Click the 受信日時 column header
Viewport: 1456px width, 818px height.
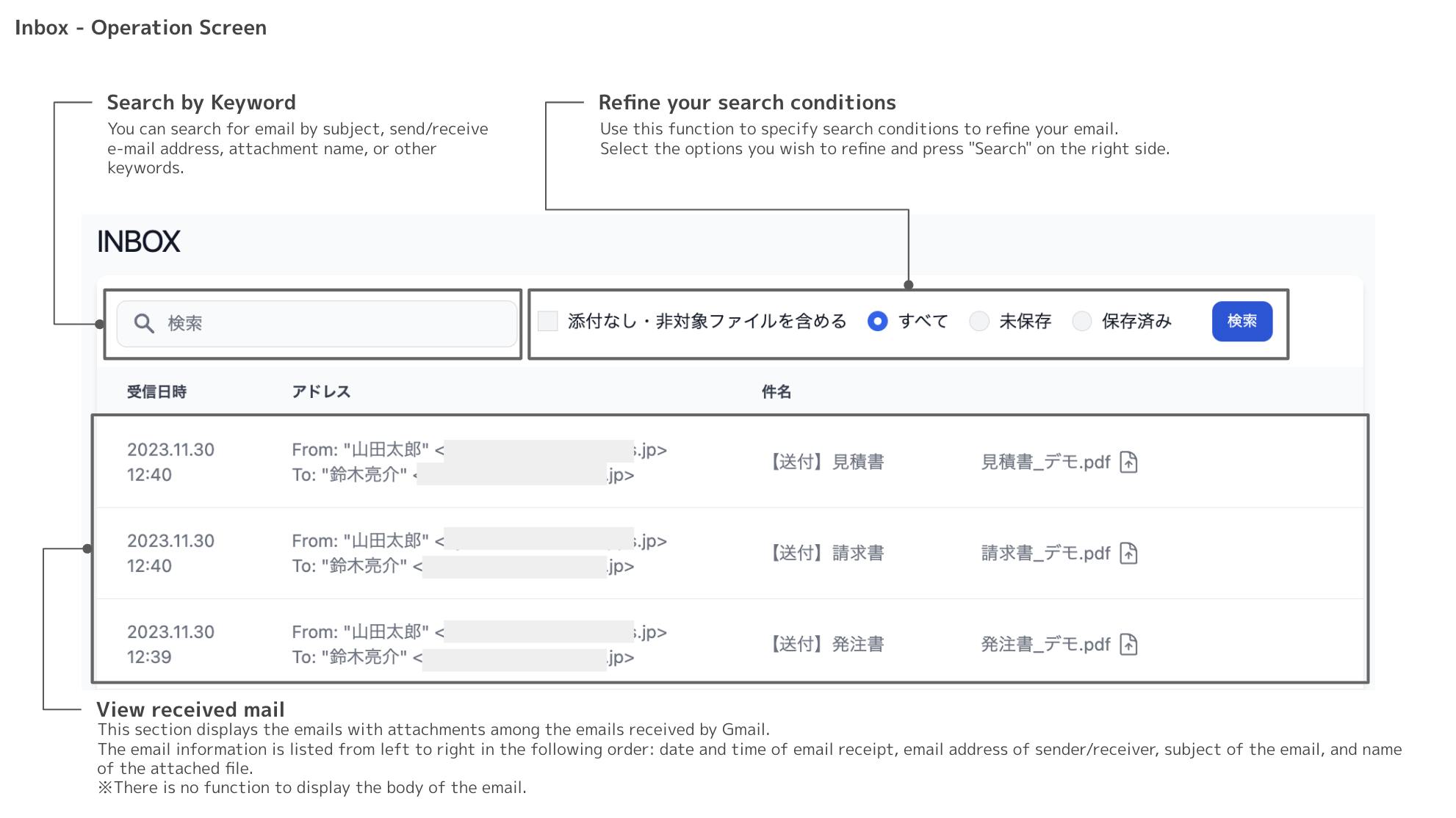click(x=156, y=391)
